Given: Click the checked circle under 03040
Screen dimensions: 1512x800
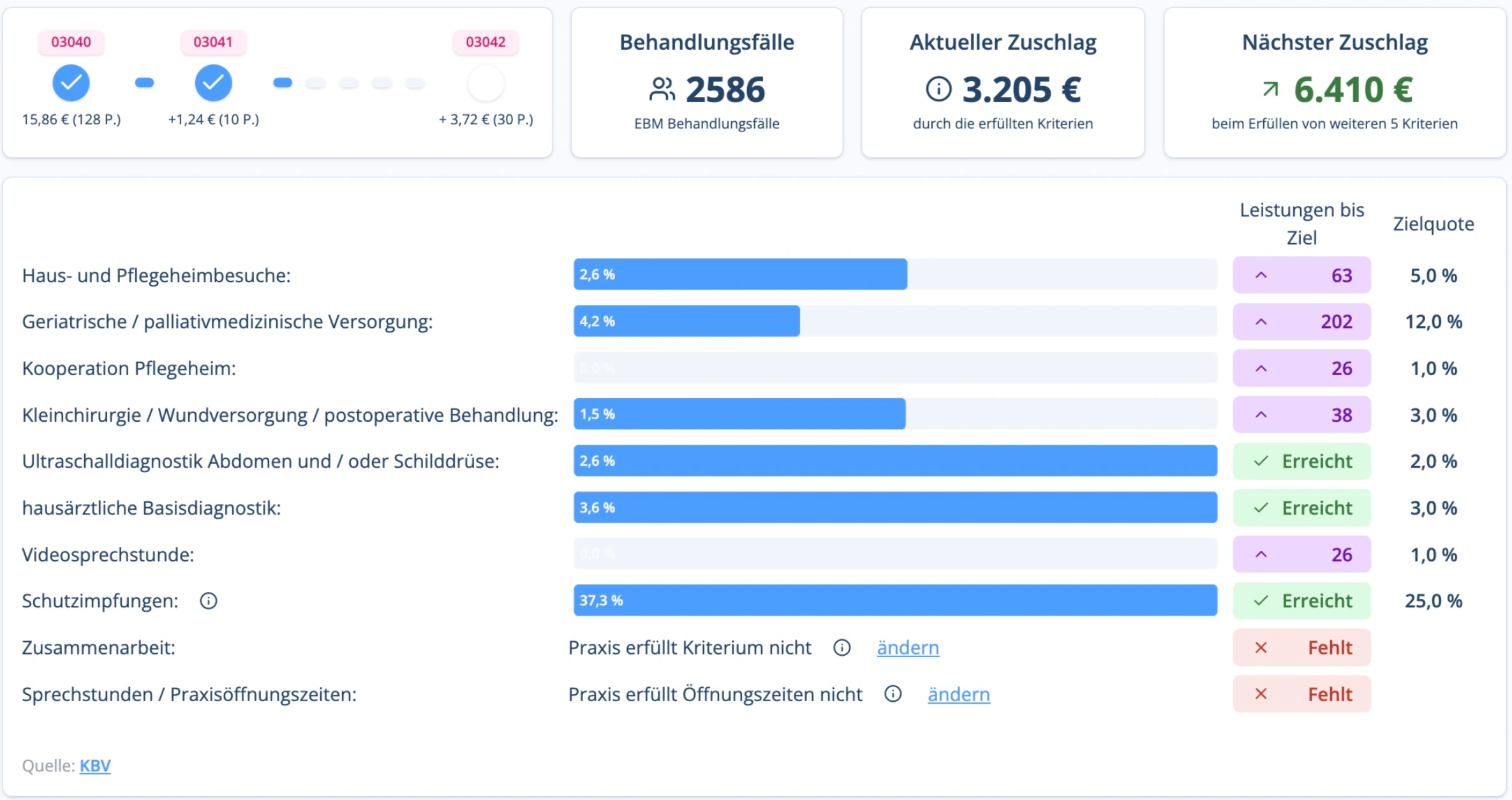Looking at the screenshot, I should coord(71,83).
